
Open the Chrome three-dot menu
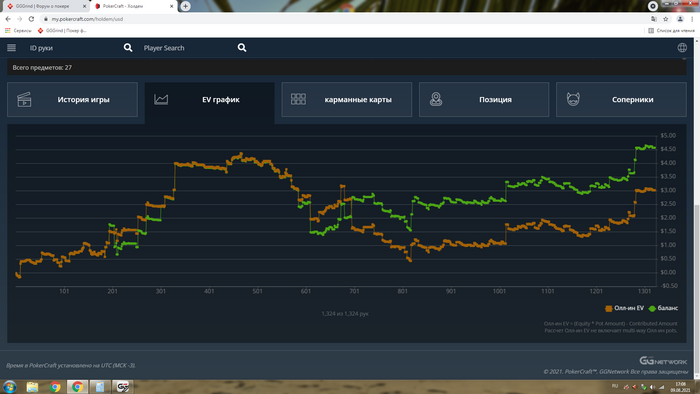coord(692,19)
